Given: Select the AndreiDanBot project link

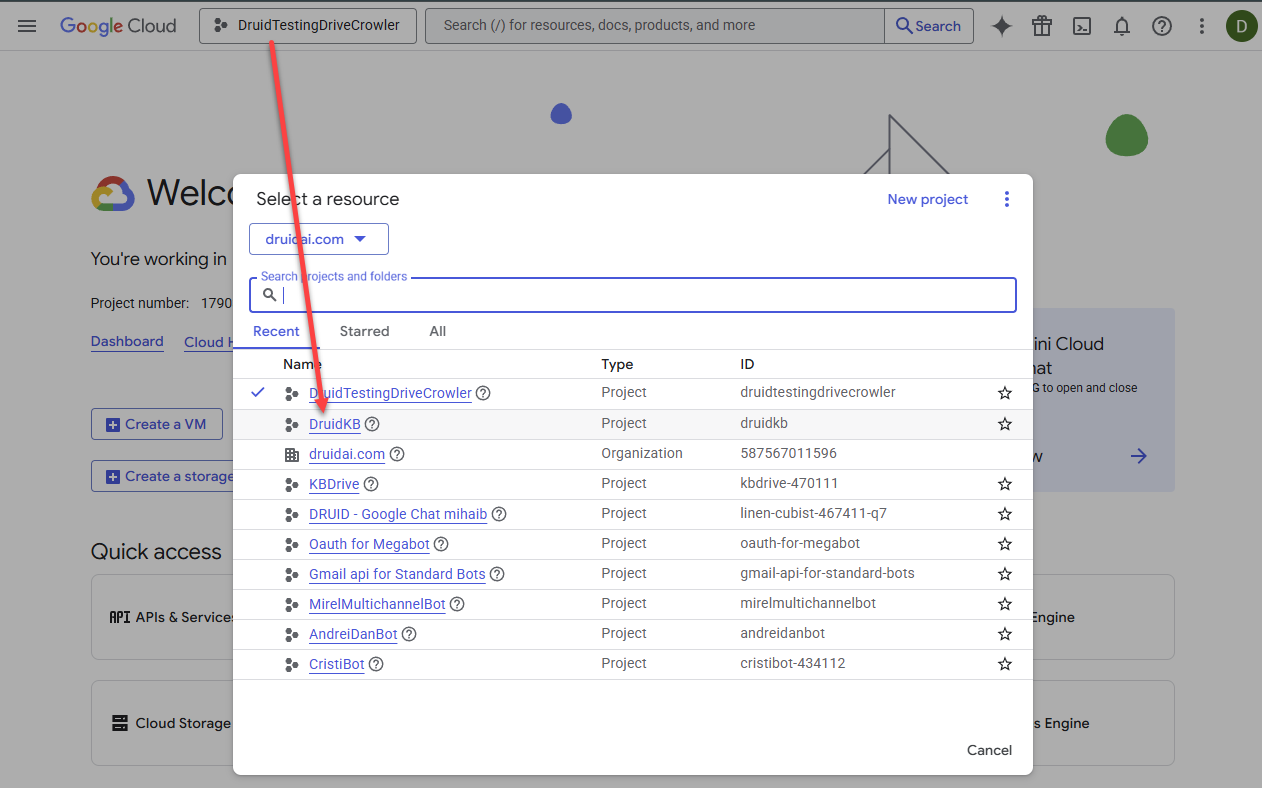Looking at the screenshot, I should 353,634.
